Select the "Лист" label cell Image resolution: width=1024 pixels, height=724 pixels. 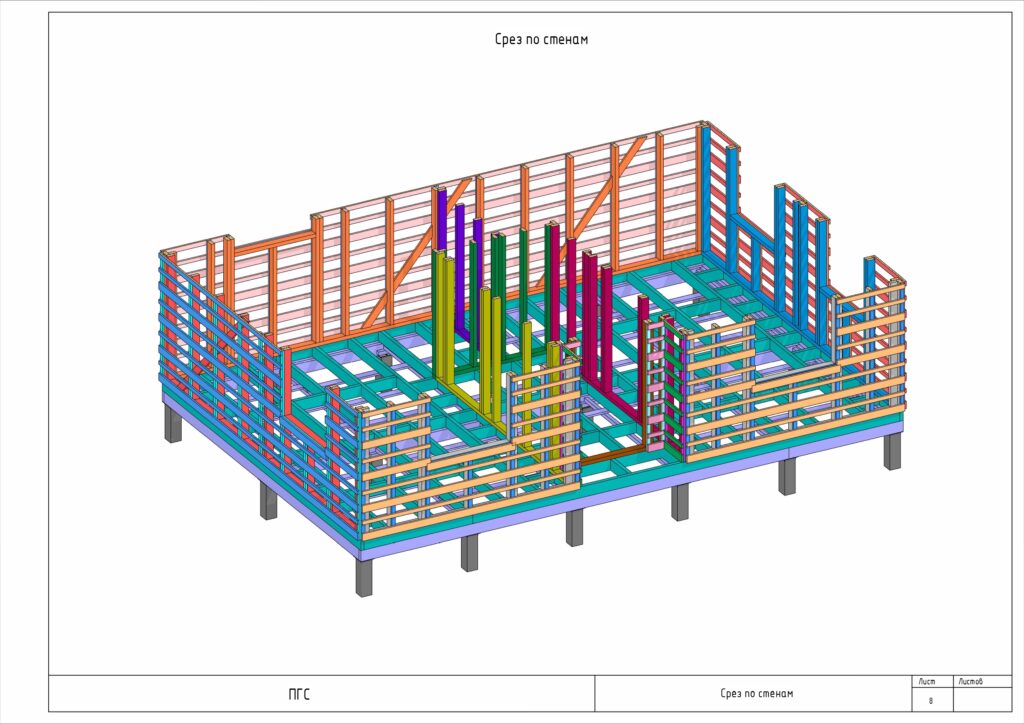pyautogui.click(x=928, y=681)
